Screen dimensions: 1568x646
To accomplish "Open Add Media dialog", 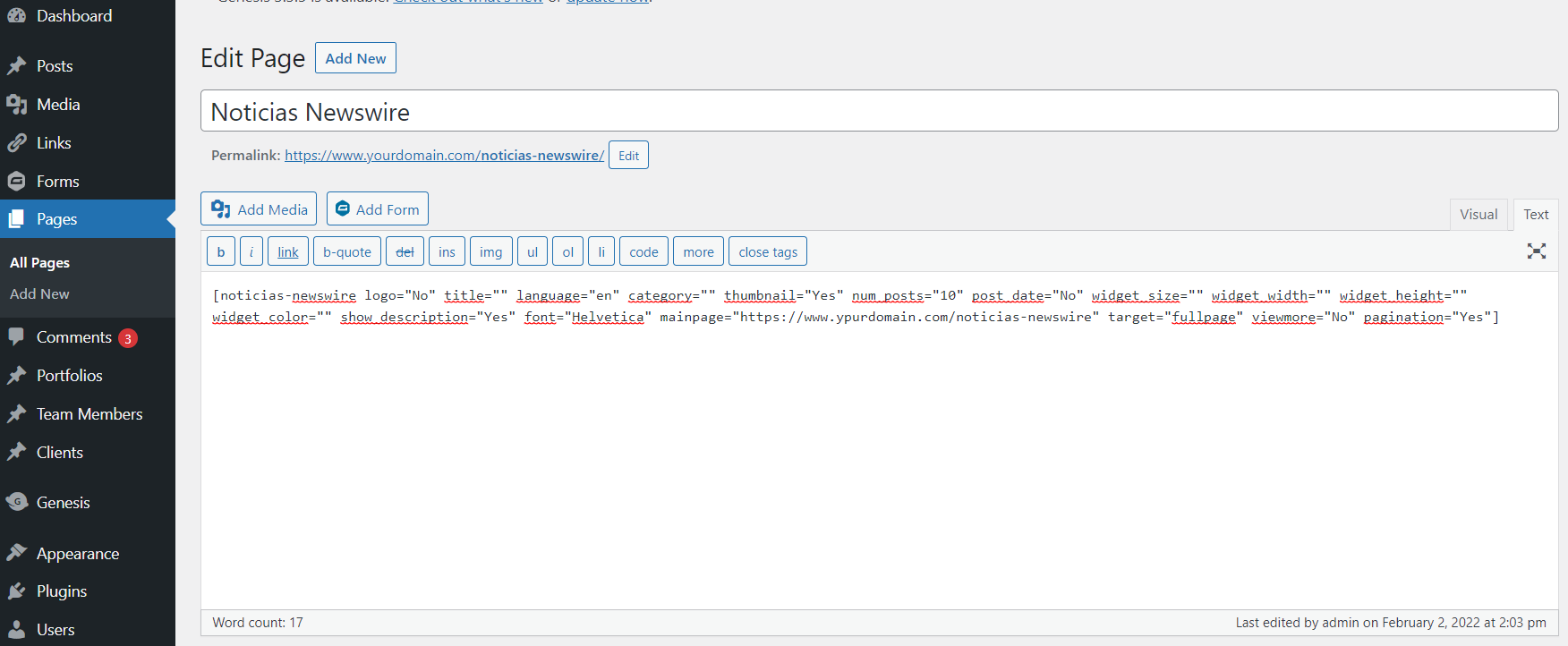I will tap(259, 209).
